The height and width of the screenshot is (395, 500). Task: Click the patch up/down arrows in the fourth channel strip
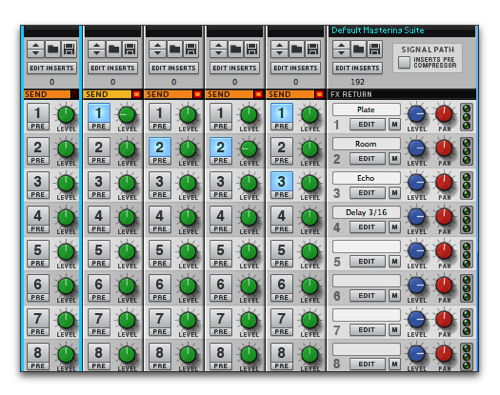point(219,49)
